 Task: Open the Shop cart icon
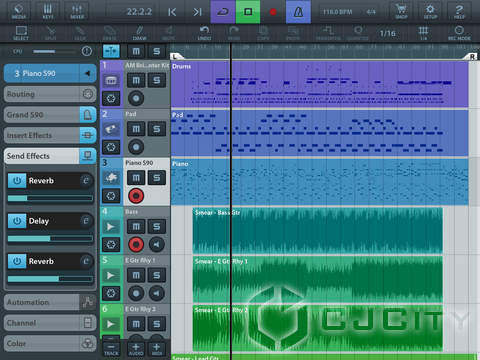click(x=401, y=11)
